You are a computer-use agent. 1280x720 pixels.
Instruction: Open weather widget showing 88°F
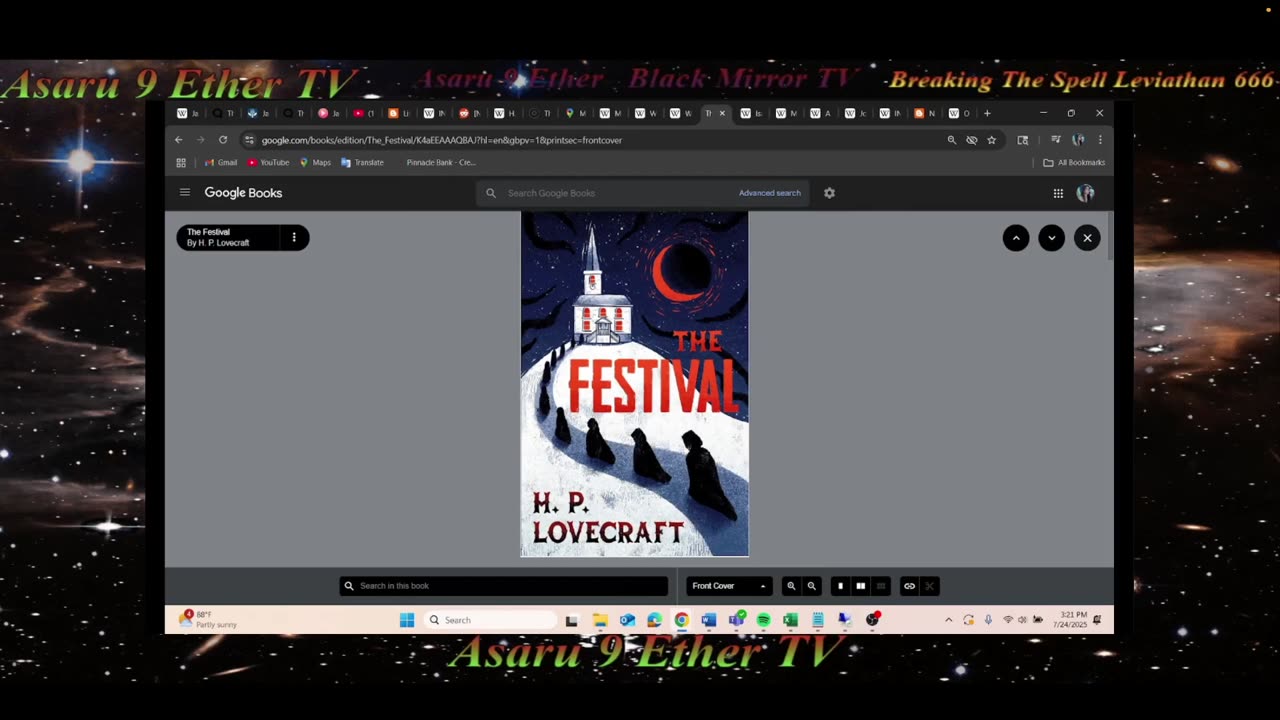pos(208,620)
